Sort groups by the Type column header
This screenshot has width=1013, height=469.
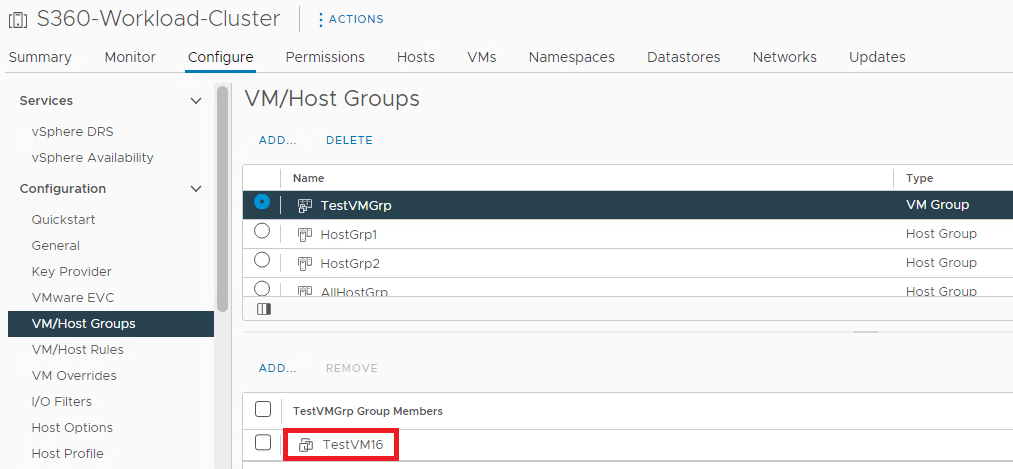pyautogui.click(x=919, y=178)
